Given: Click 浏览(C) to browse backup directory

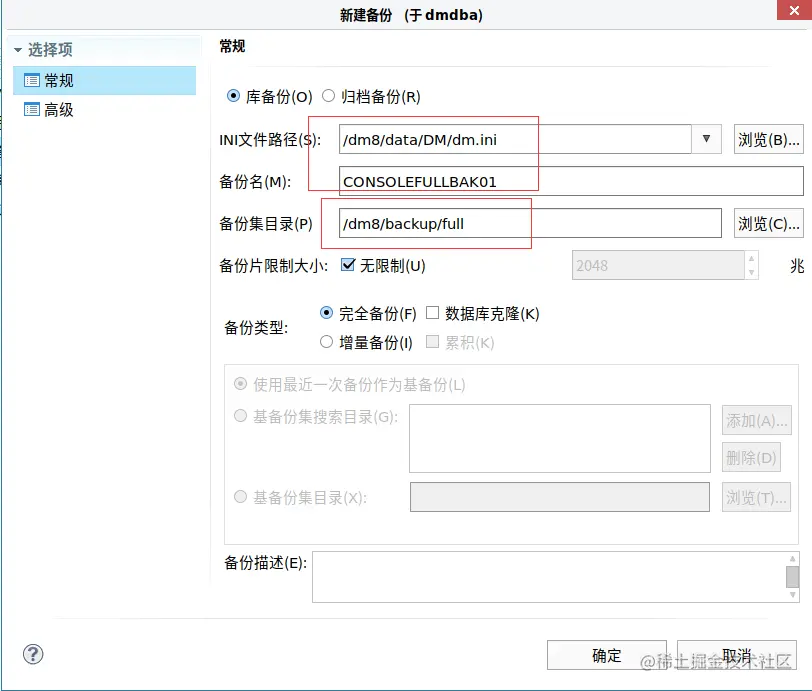Looking at the screenshot, I should (x=768, y=223).
